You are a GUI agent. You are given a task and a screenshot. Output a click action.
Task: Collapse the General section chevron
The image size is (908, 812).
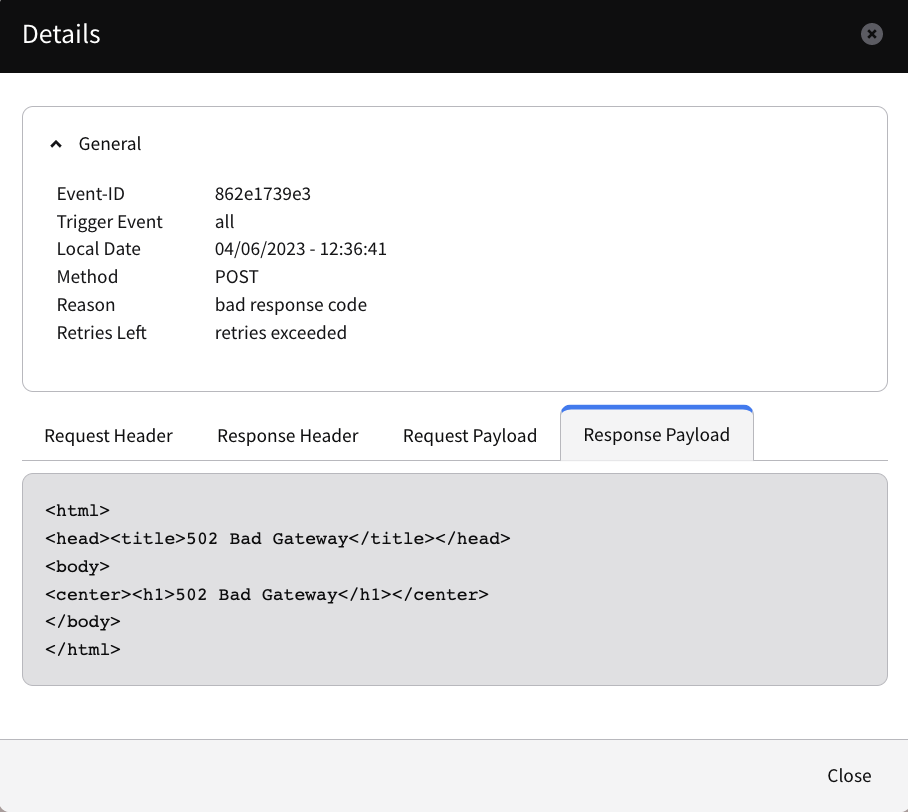[x=56, y=144]
